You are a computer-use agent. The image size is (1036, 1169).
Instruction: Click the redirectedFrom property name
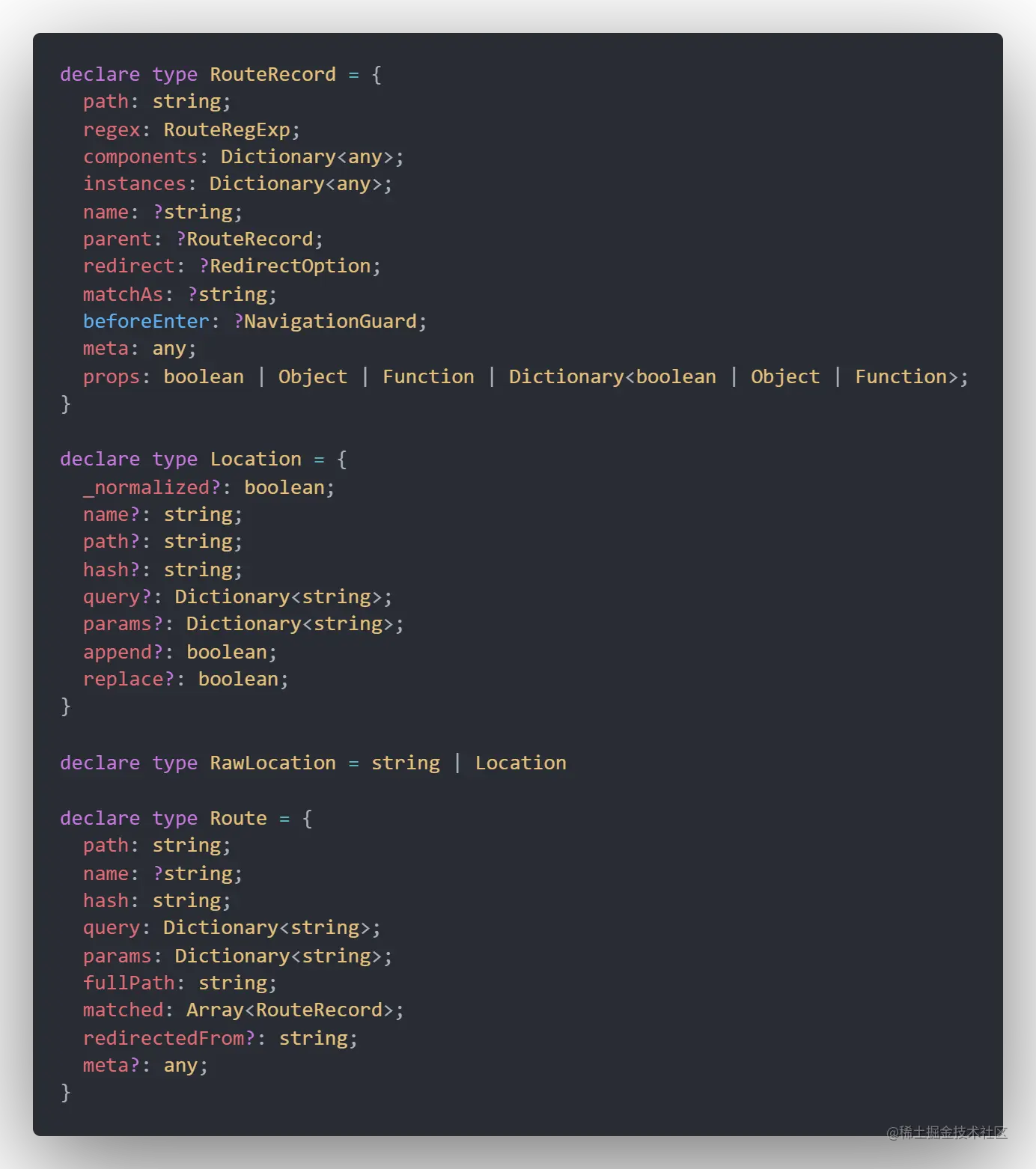pos(163,1039)
